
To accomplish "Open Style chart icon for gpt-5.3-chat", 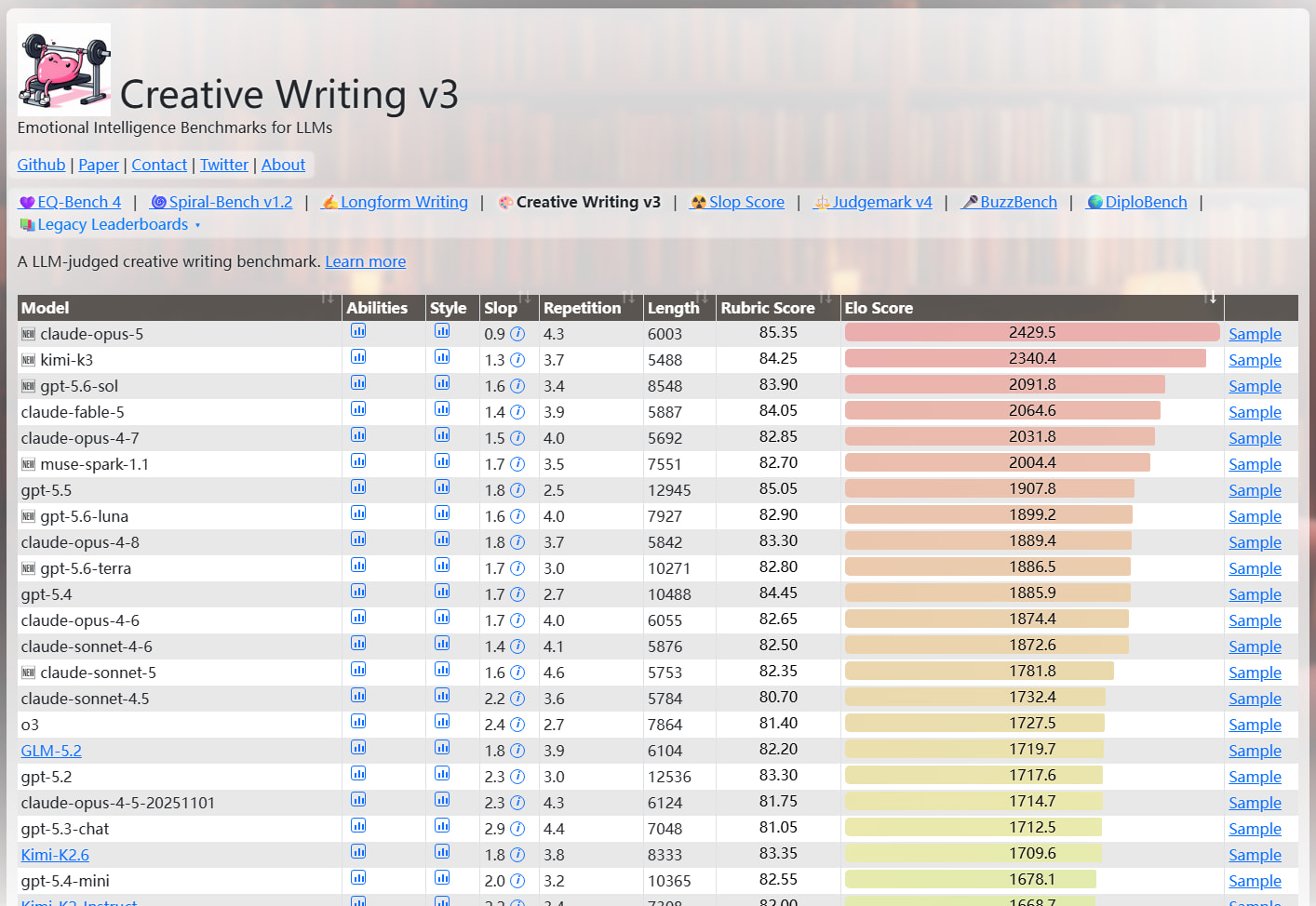I will [x=442, y=826].
